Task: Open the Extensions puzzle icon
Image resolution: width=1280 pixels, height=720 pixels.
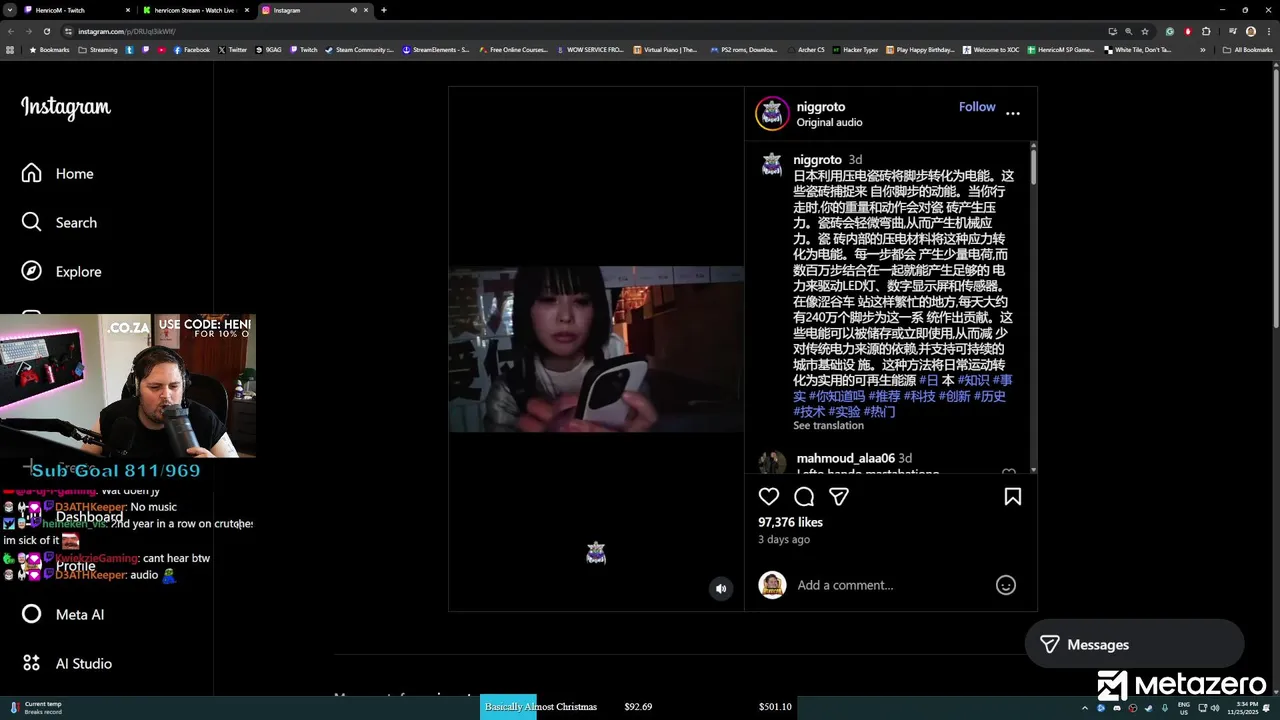Action: pyautogui.click(x=1206, y=31)
